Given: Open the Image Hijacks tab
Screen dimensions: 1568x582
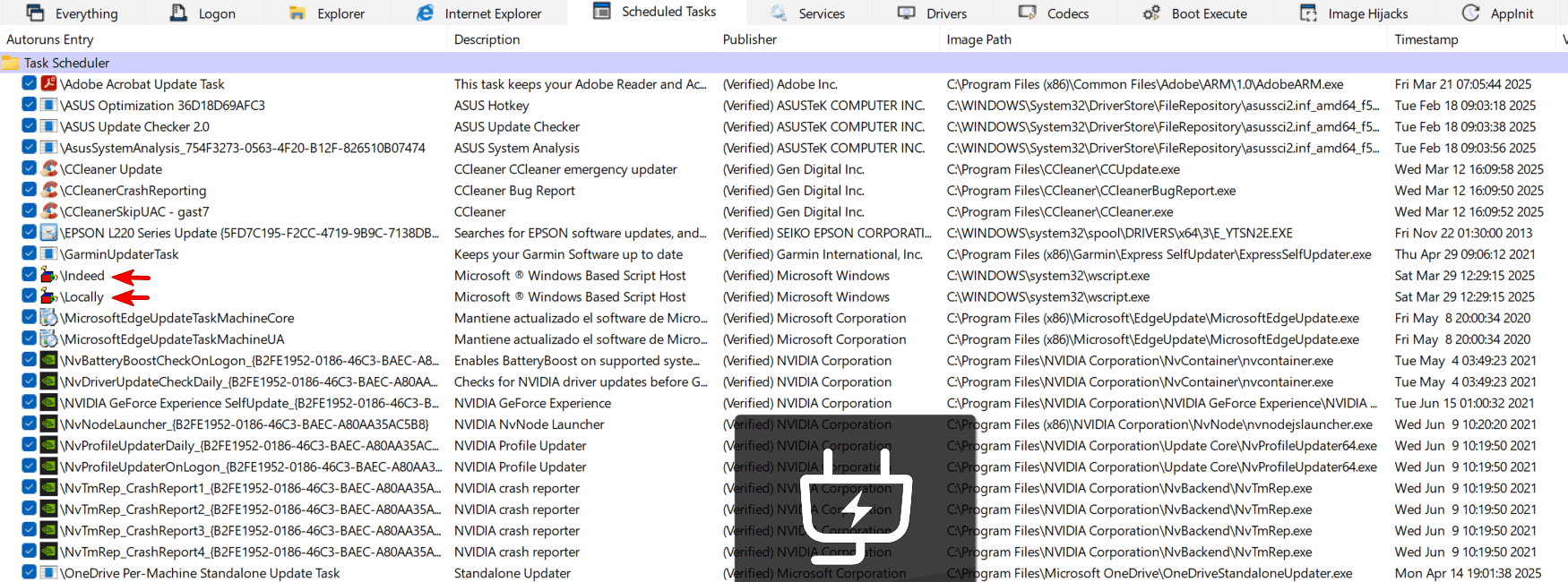Looking at the screenshot, I should coord(1354,13).
